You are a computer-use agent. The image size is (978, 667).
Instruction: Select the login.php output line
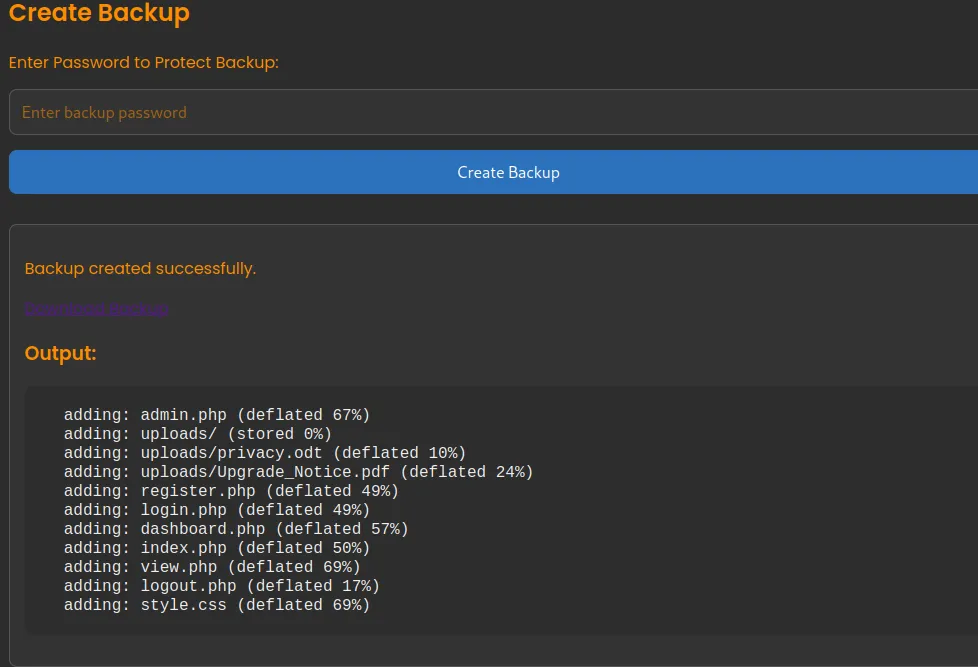(x=216, y=510)
